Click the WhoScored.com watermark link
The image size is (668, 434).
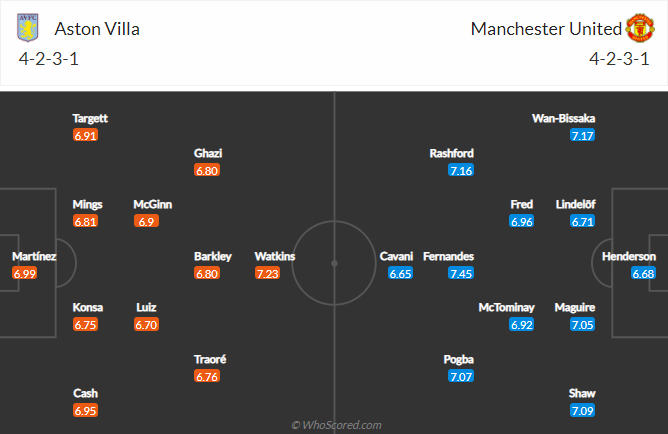coord(335,425)
